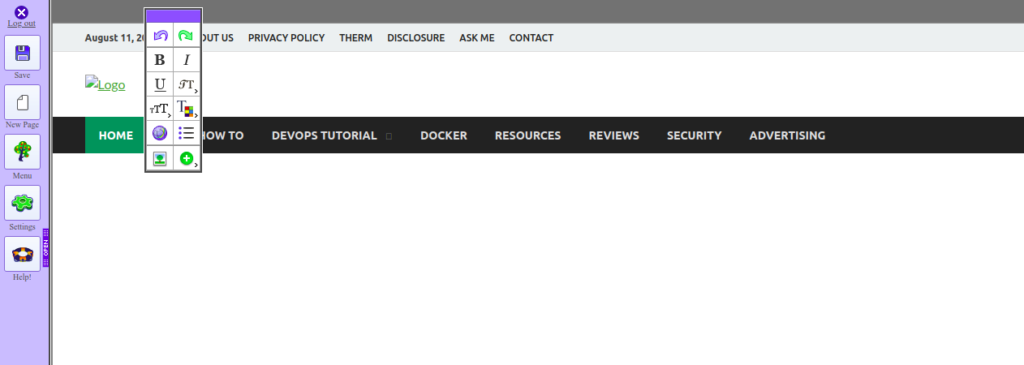Apply Italic formatting
Screen dimensions: 1024x365
187,60
